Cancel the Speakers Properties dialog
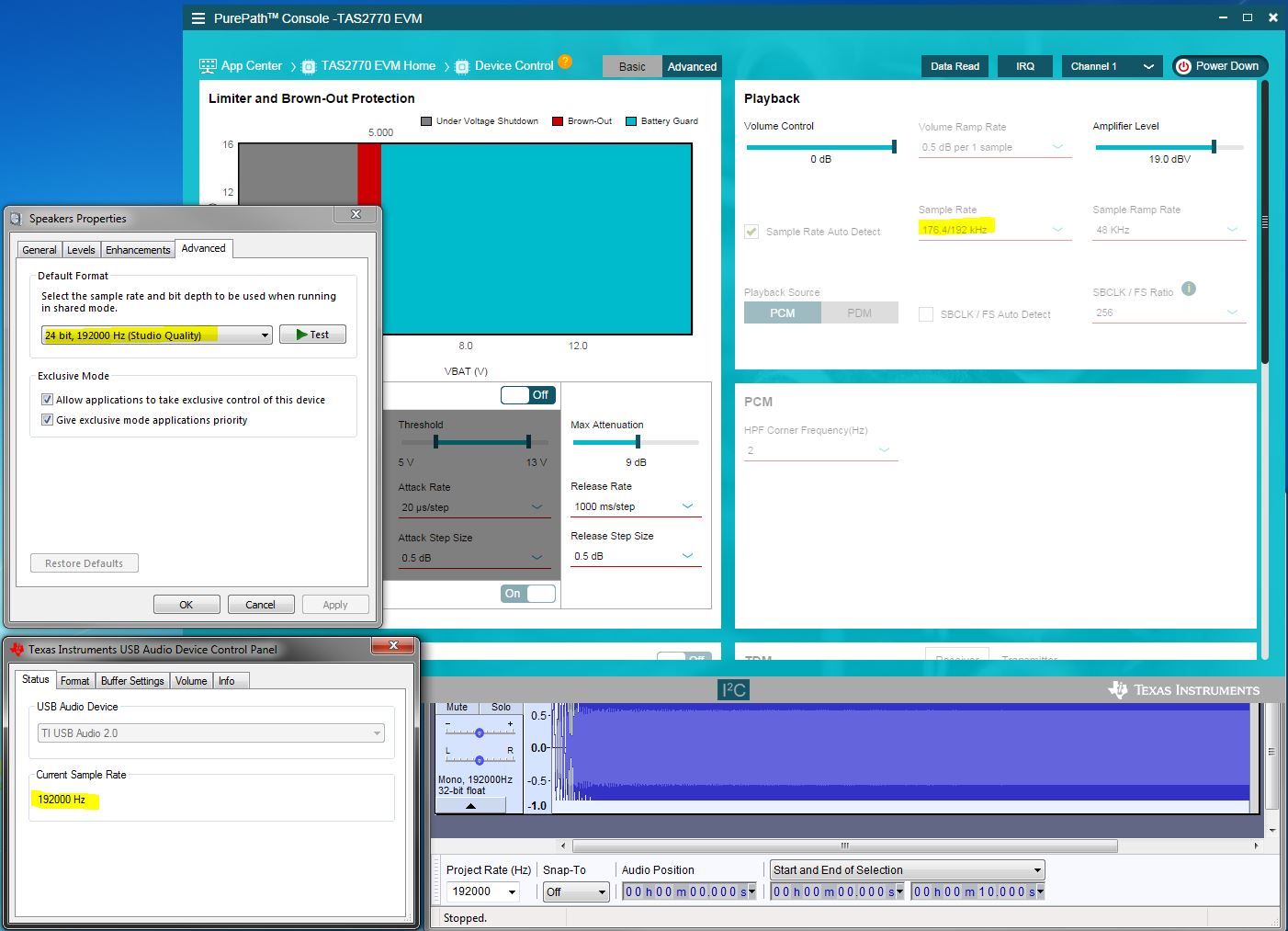This screenshot has height=931, width=1288. pos(261,605)
